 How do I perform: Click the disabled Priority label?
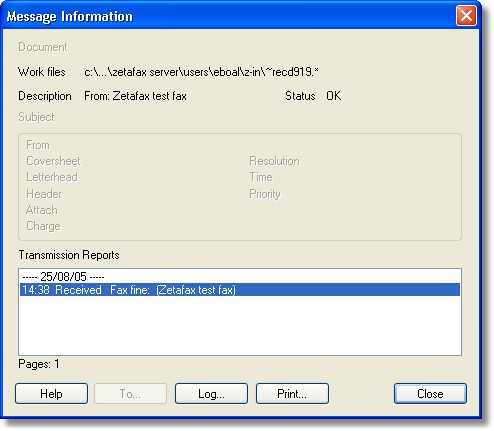point(265,194)
